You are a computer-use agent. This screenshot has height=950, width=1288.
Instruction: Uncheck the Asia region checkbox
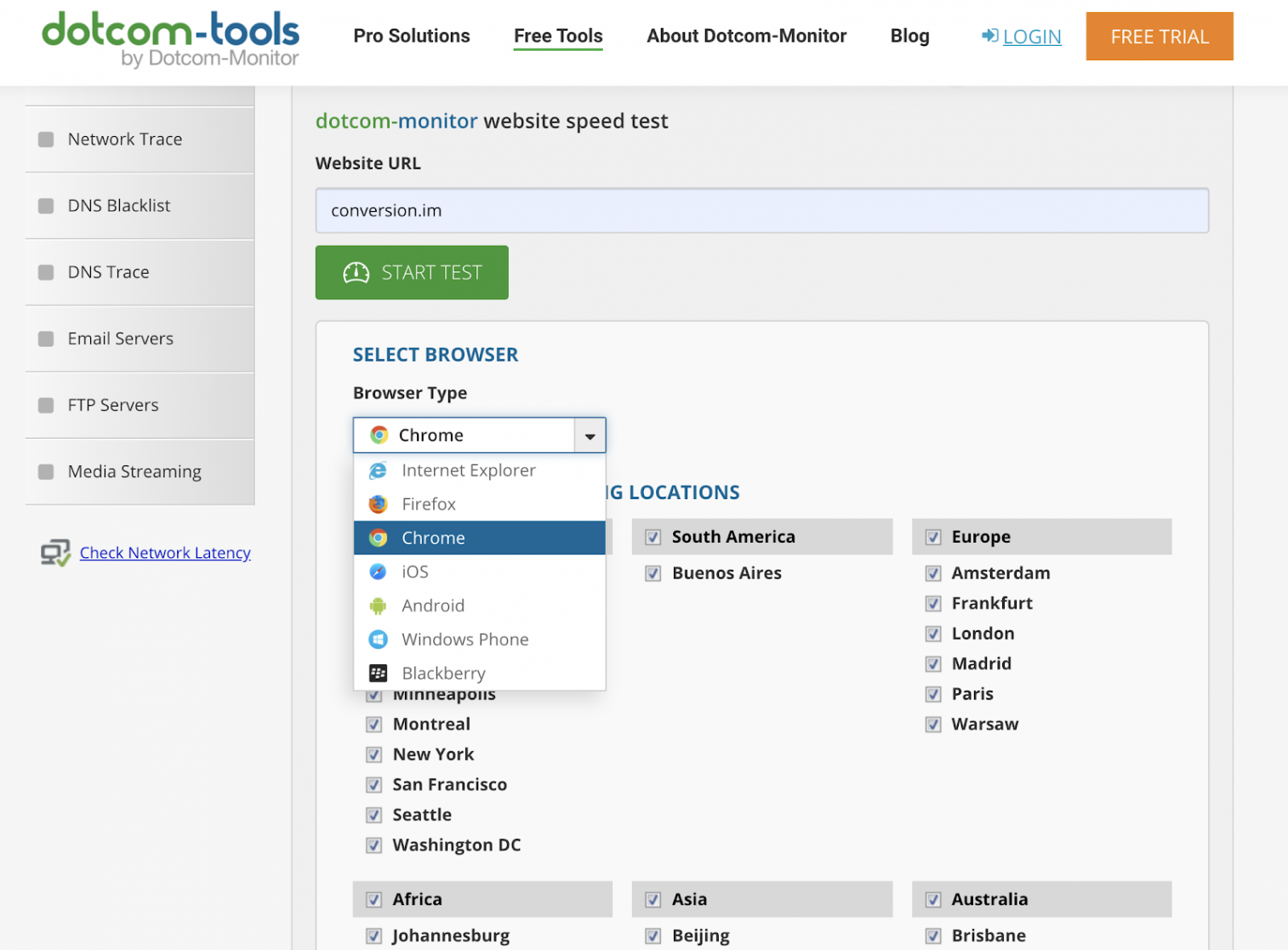click(x=653, y=900)
